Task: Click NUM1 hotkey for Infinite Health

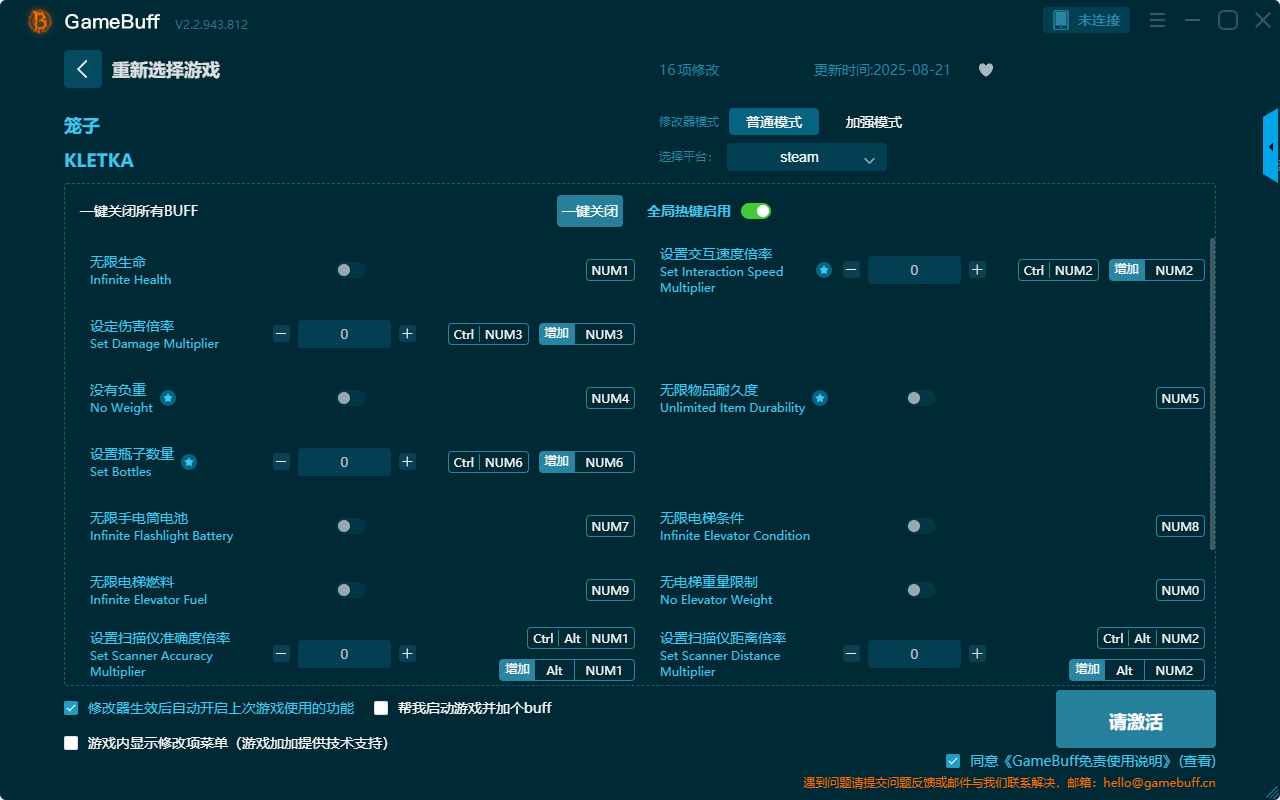Action: pos(610,270)
